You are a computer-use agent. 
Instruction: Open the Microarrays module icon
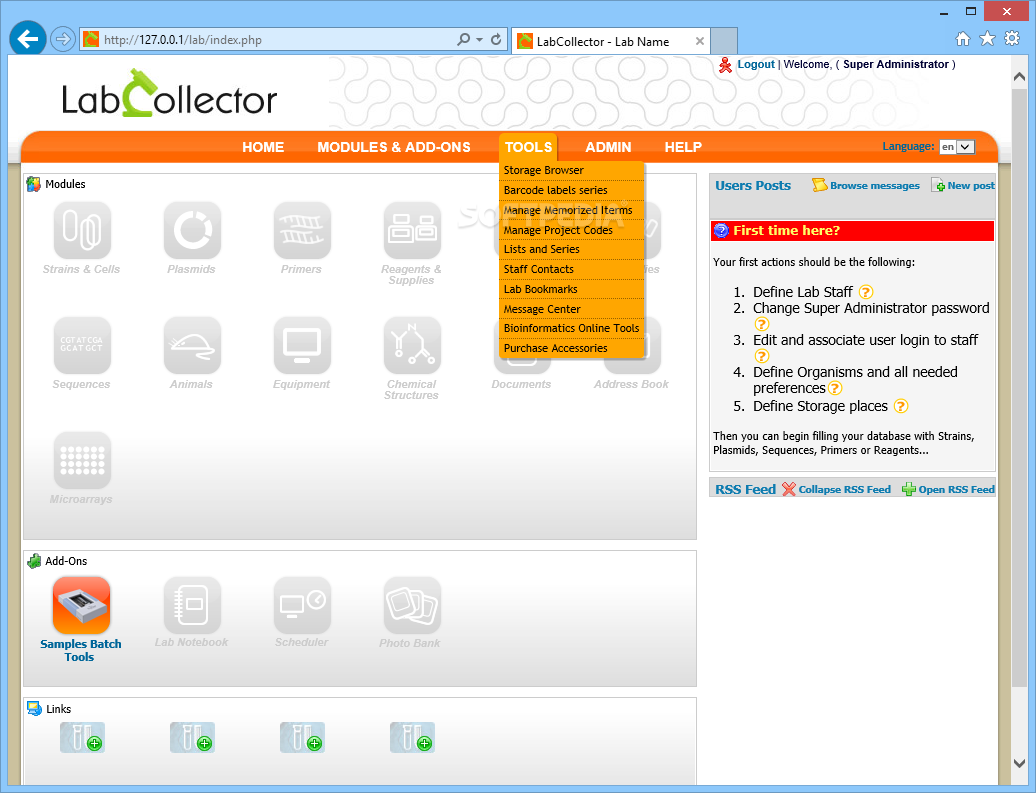(82, 460)
